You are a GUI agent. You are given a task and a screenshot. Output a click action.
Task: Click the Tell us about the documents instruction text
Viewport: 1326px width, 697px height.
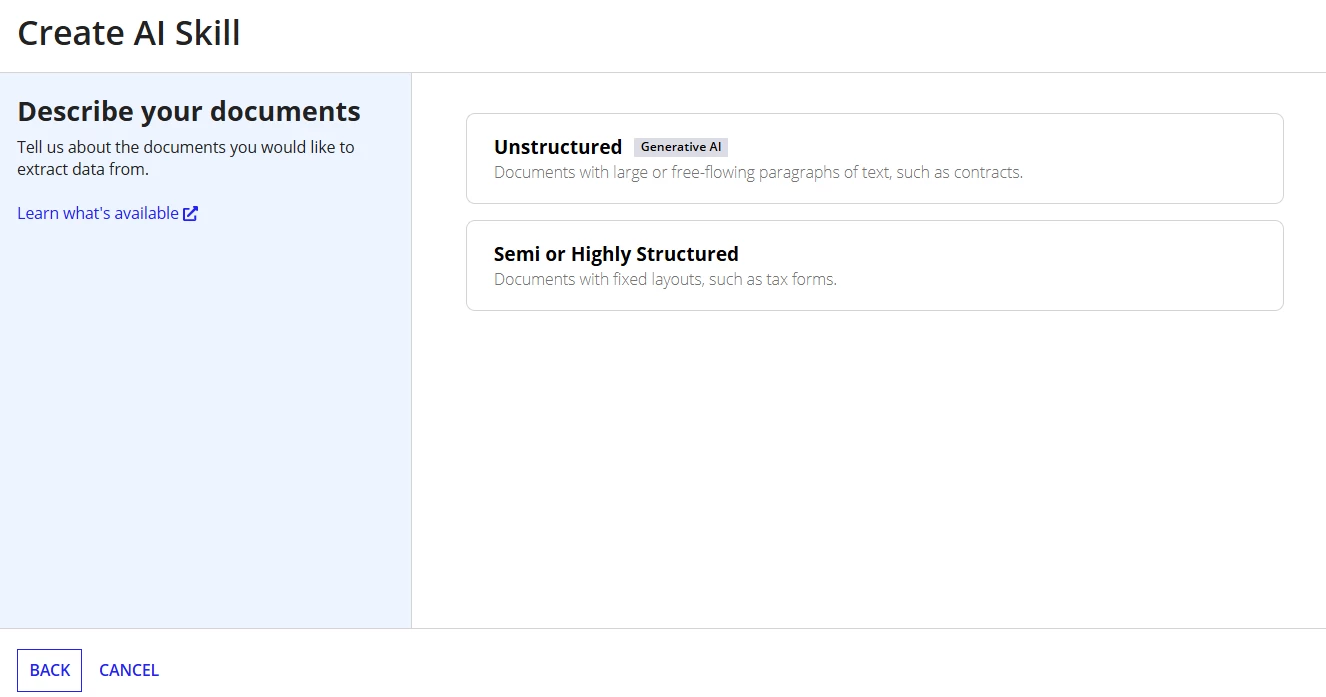pos(186,158)
